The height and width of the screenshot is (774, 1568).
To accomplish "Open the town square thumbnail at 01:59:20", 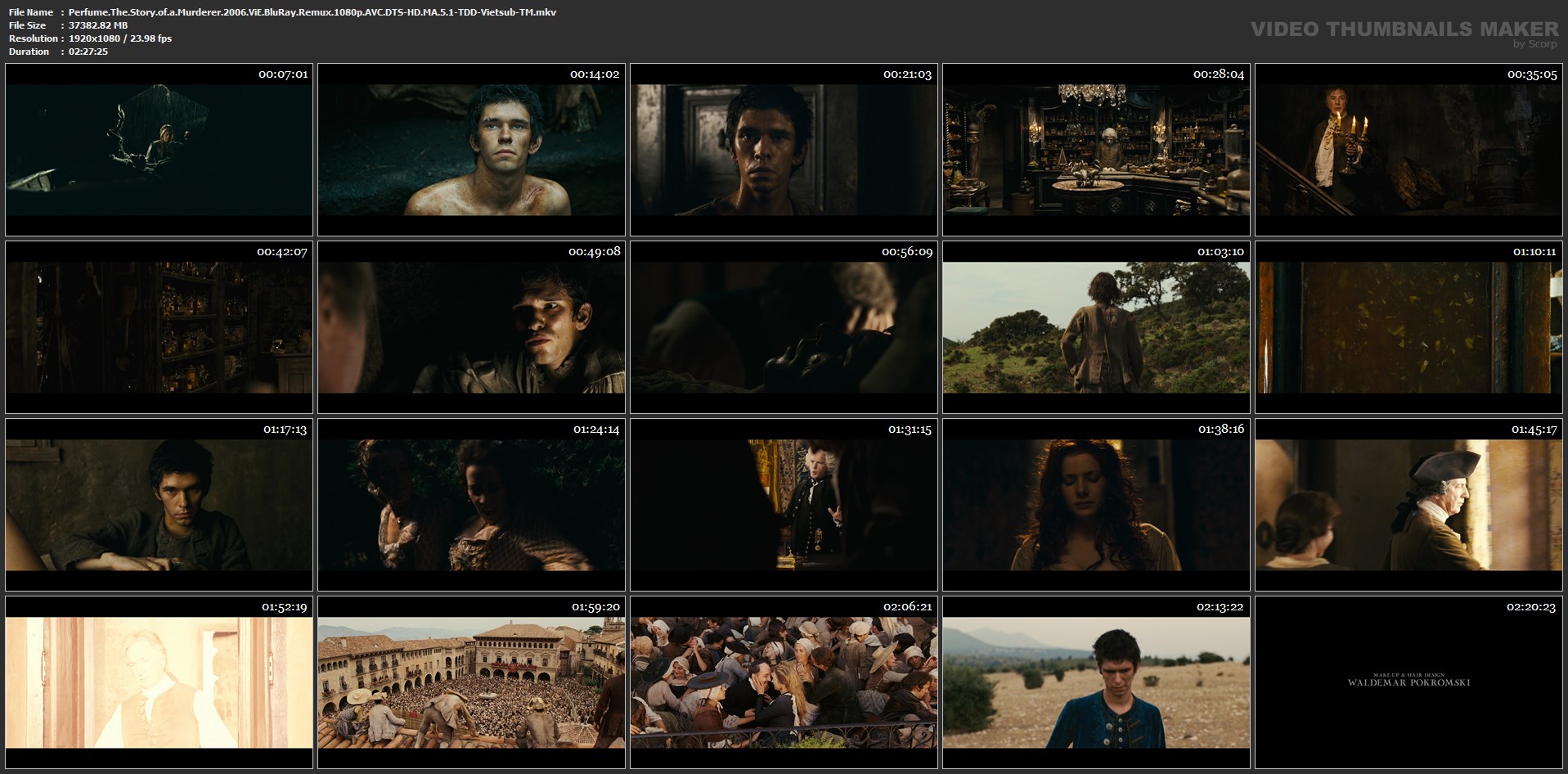I will tap(471, 682).
